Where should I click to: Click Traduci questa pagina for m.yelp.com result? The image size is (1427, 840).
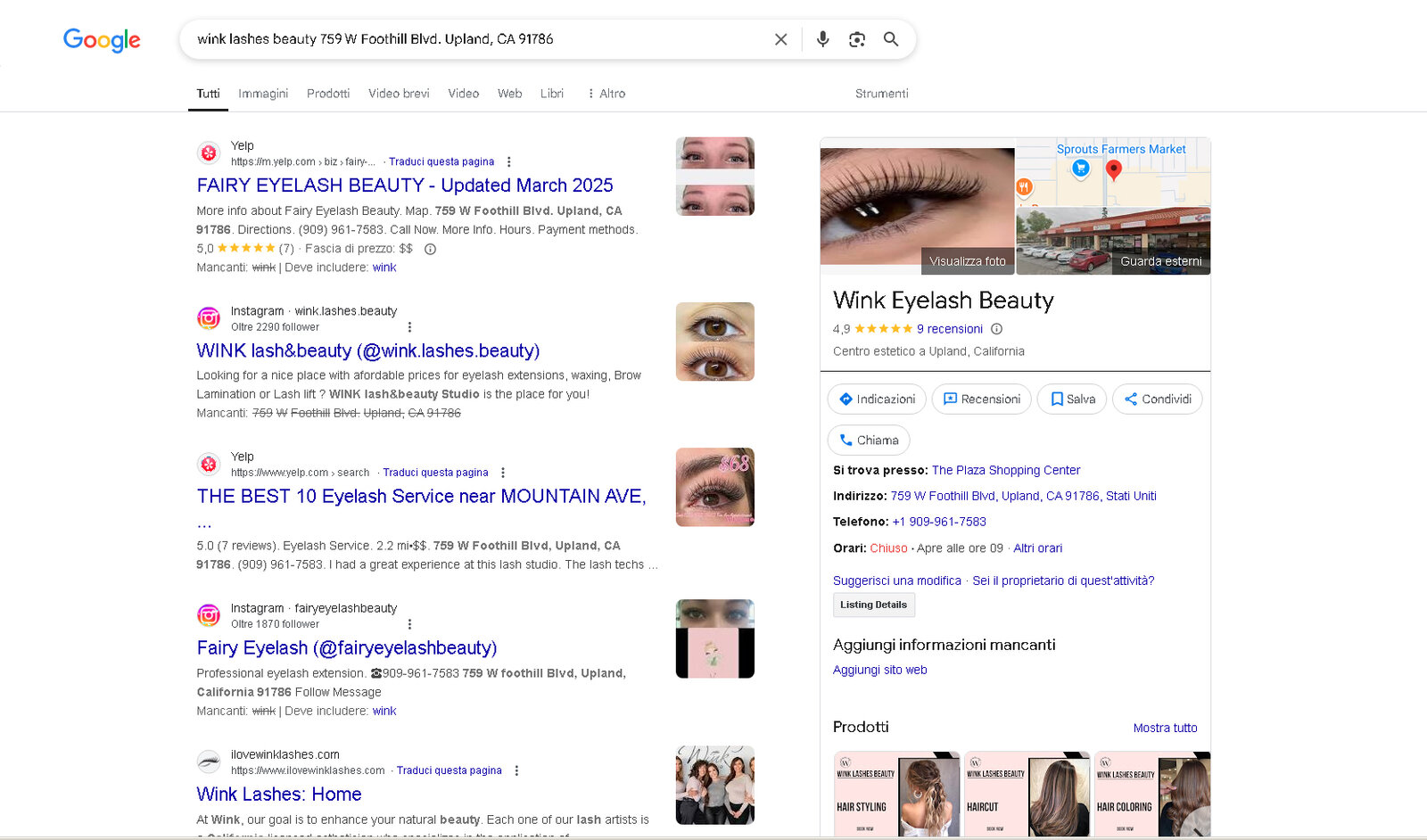pyautogui.click(x=441, y=161)
